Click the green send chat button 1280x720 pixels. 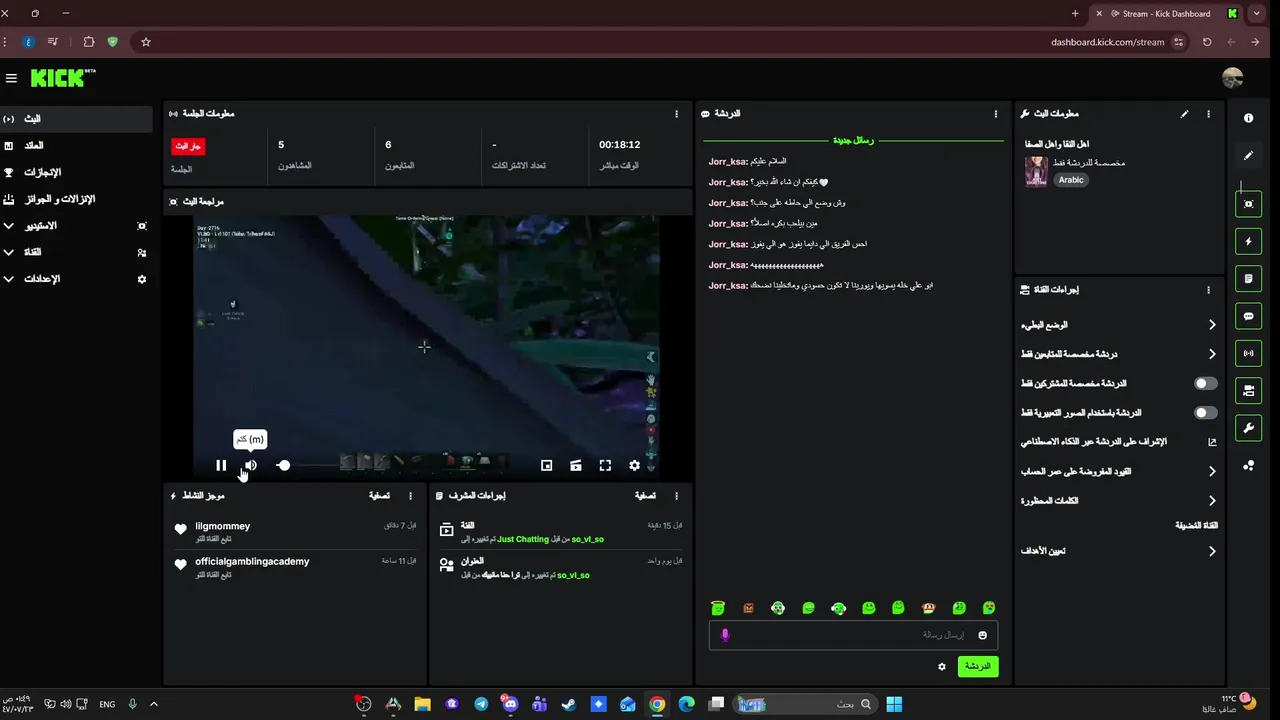[x=978, y=666]
